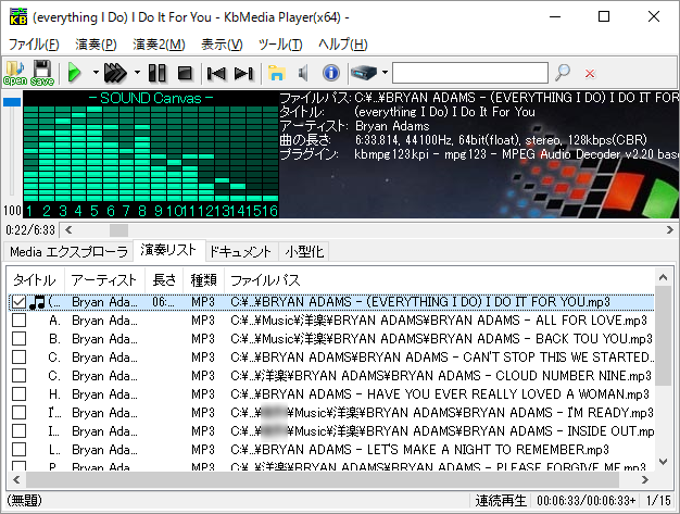Viewport: 680px width, 514px height.
Task: Select the 演奏リスト tab
Action: click(x=169, y=250)
